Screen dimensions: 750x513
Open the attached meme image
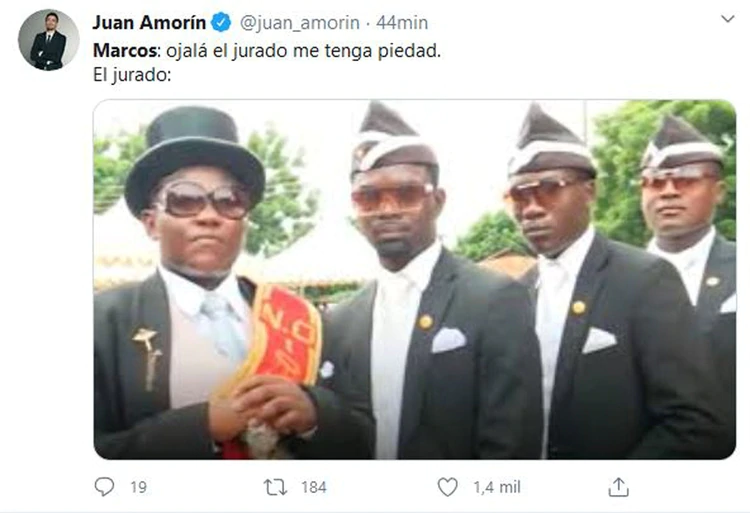414,279
